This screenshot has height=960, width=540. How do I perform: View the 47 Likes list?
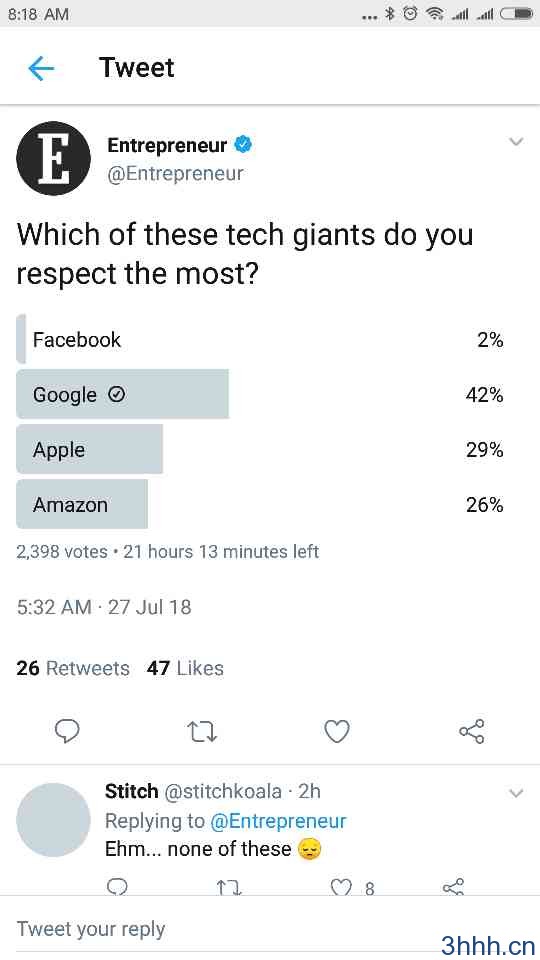(x=185, y=668)
